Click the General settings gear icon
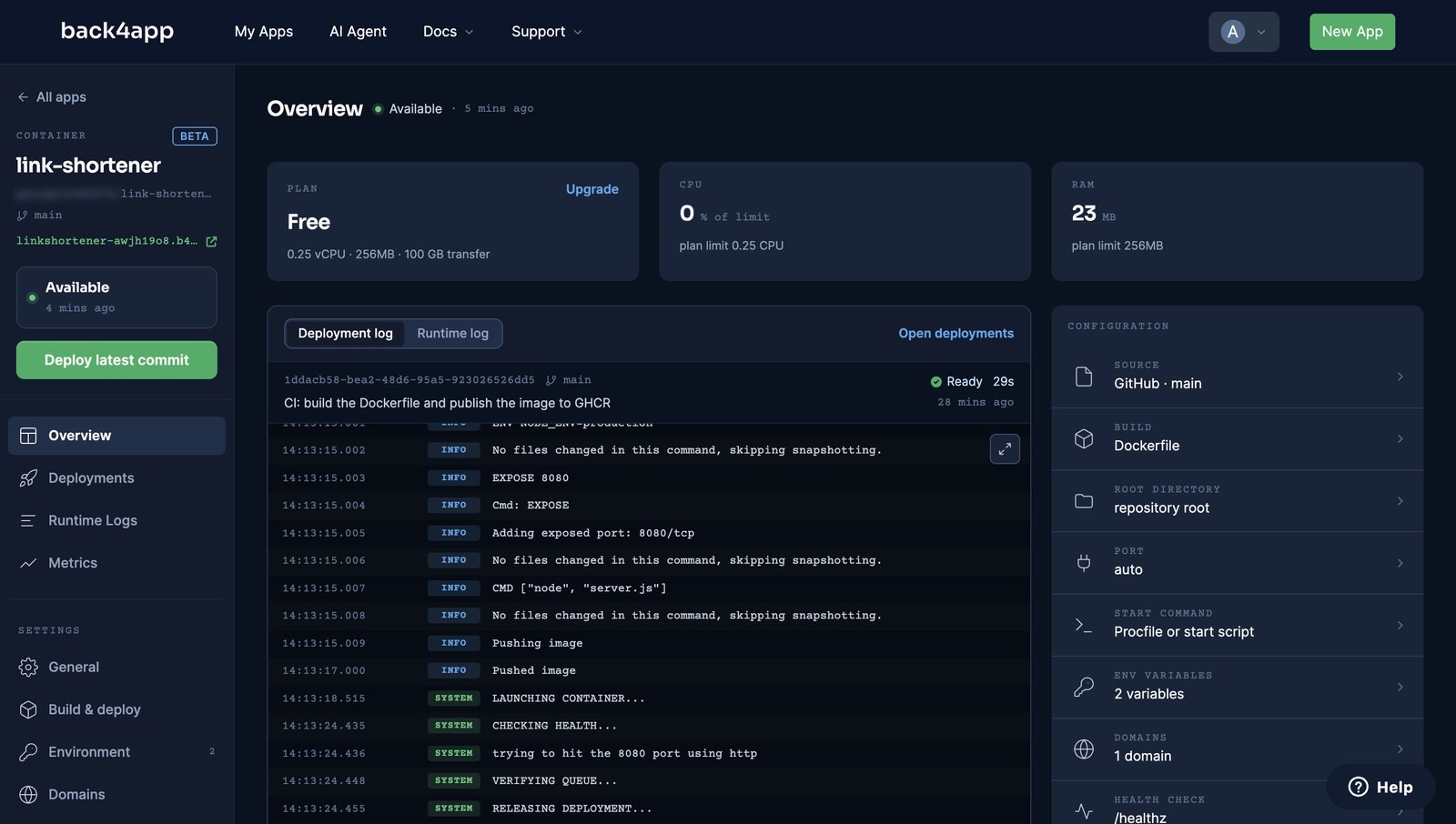Image resolution: width=1456 pixels, height=824 pixels. pyautogui.click(x=28, y=667)
